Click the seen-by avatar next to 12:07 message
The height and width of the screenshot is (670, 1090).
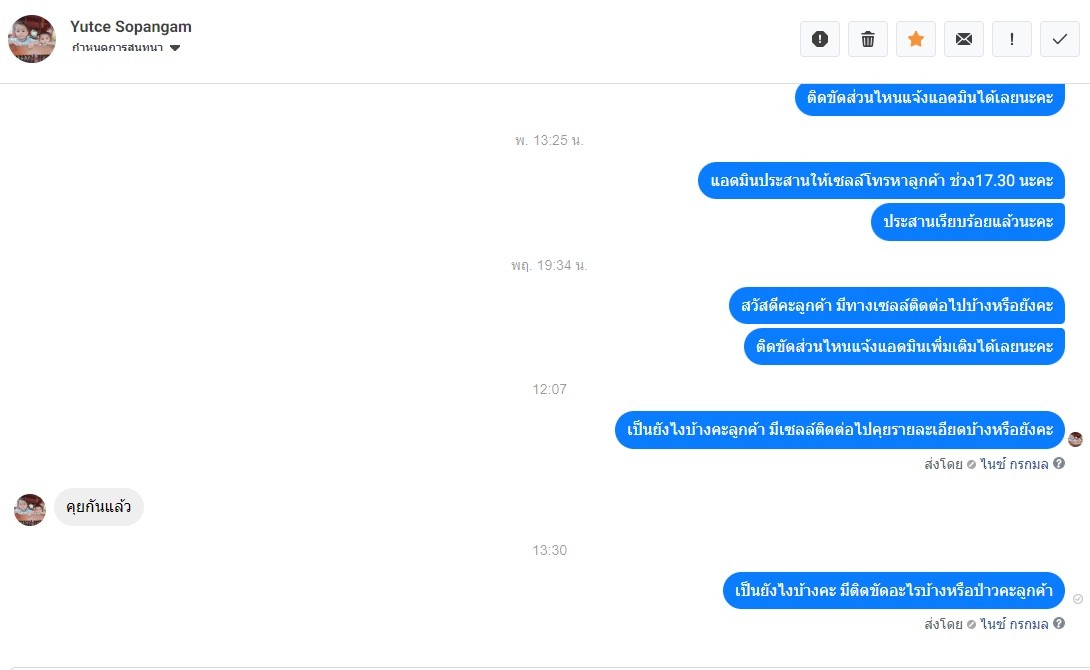1075,439
